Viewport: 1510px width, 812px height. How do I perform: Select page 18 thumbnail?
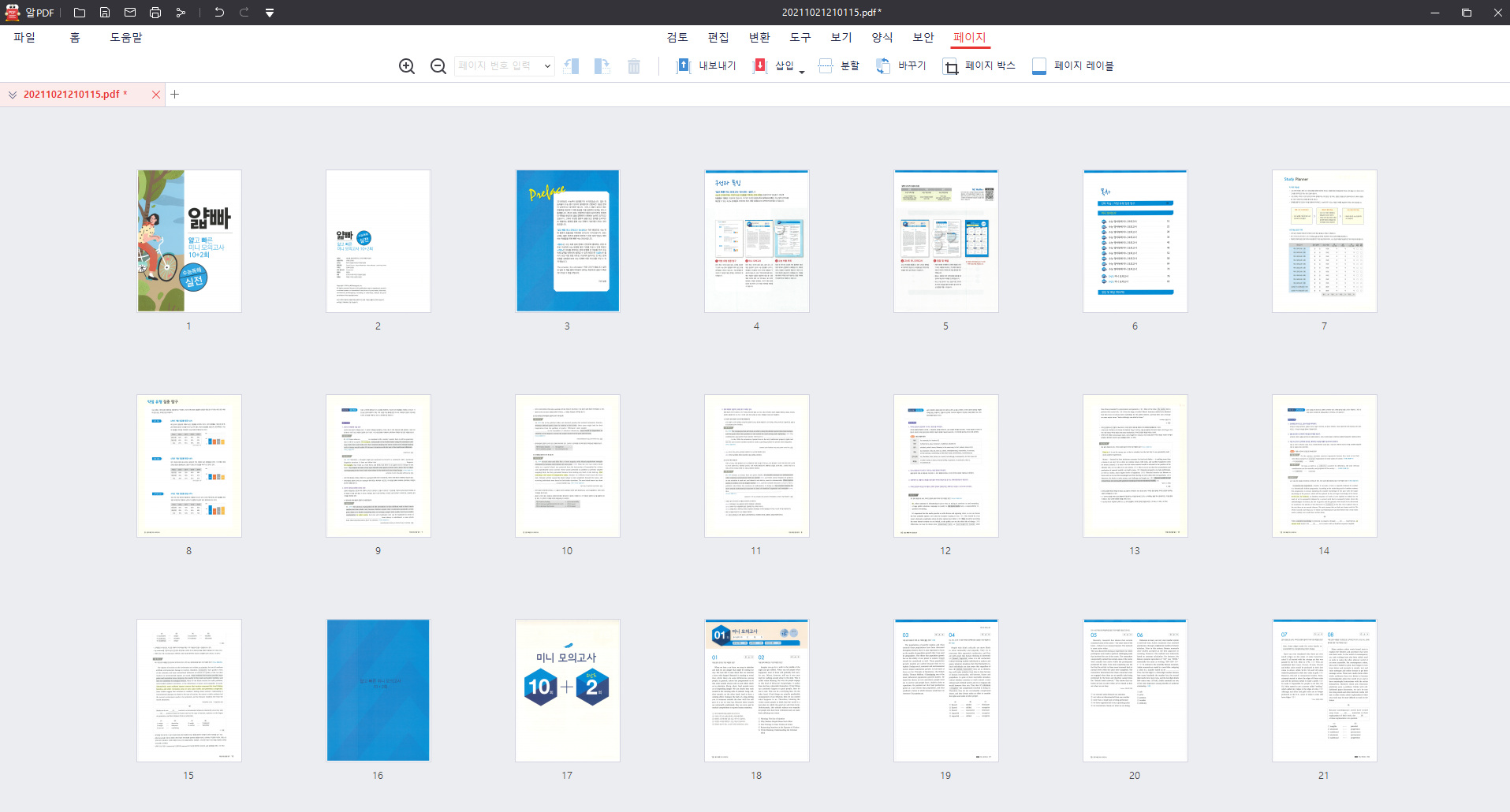tap(757, 691)
